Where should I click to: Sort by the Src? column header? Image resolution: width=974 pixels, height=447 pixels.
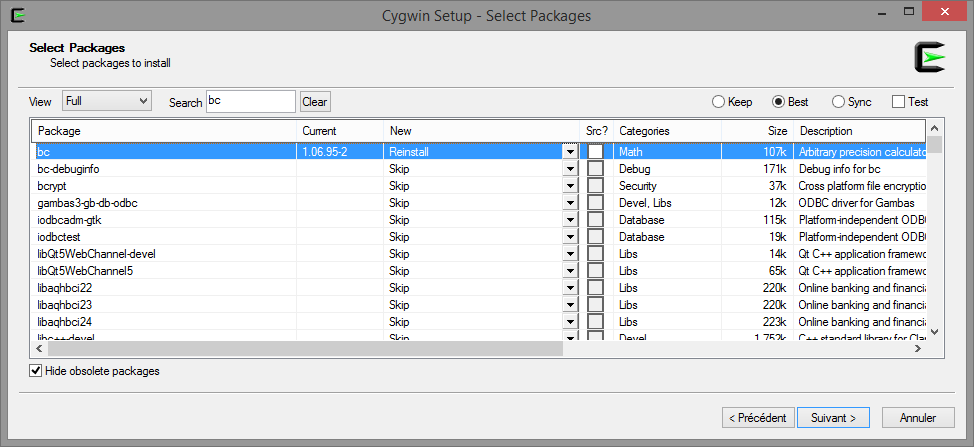(x=596, y=131)
